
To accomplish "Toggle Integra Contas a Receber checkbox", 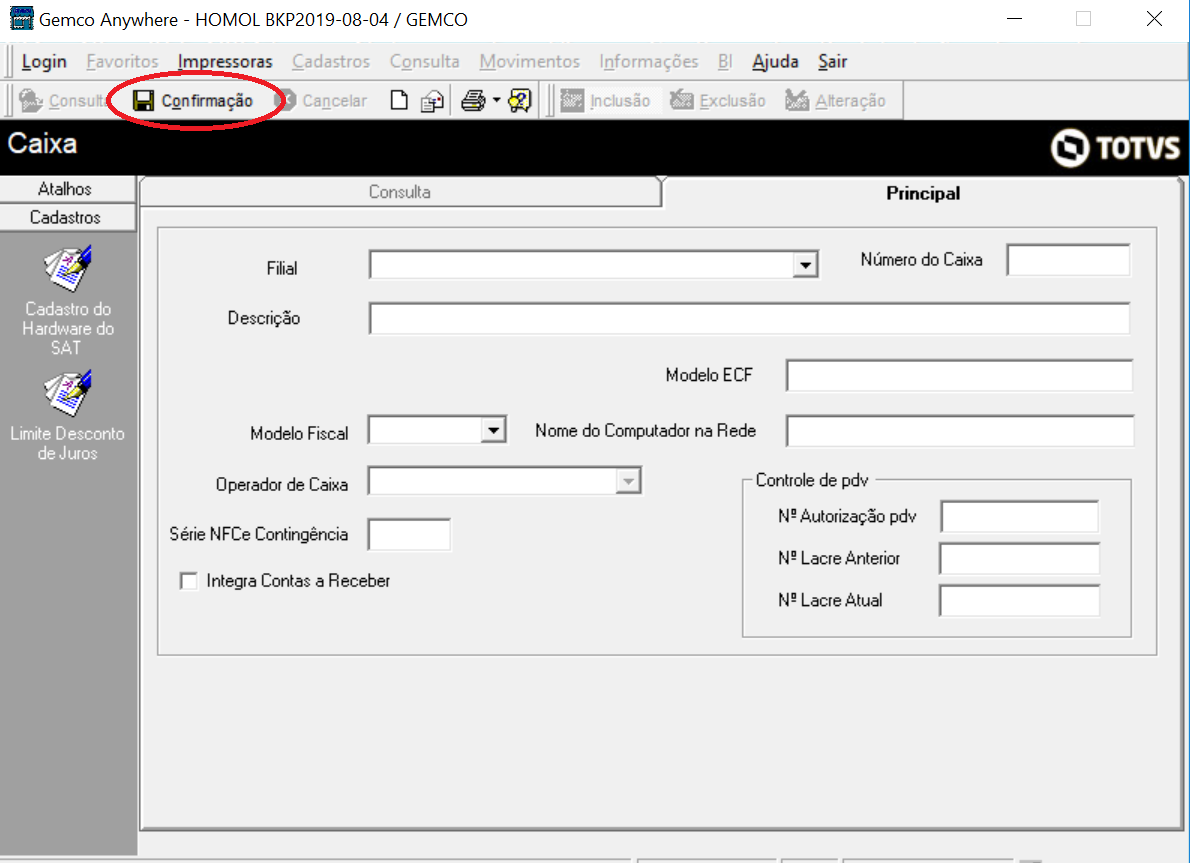I will pos(188,581).
